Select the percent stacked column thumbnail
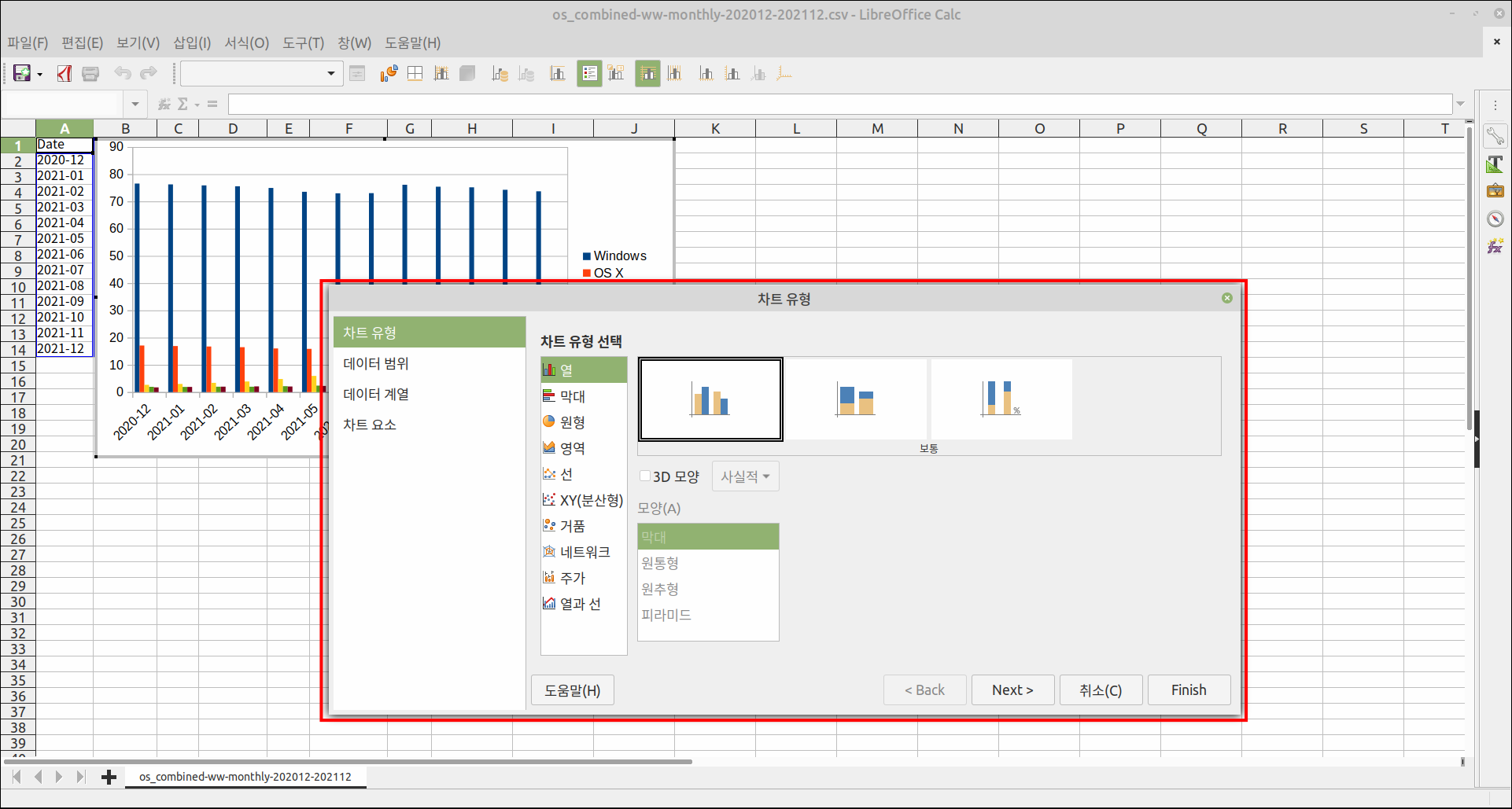The image size is (1512, 809). [1001, 399]
